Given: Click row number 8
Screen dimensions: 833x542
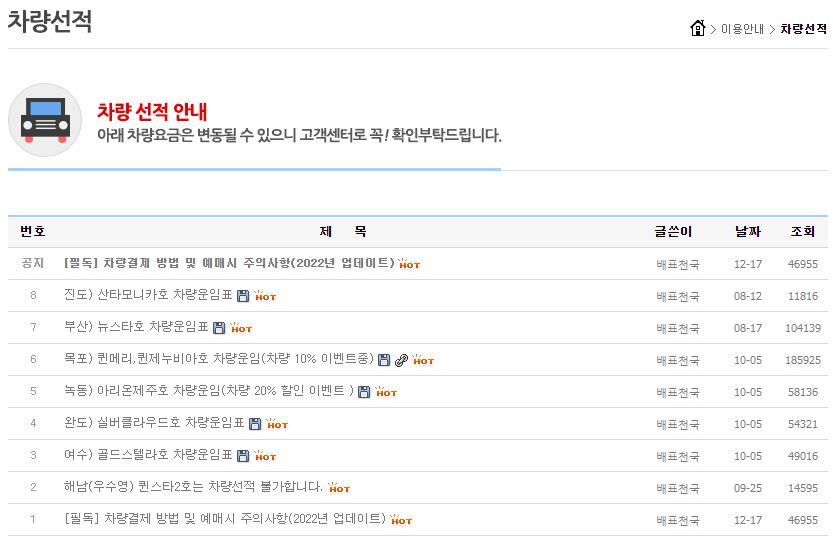Looking at the screenshot, I should point(33,295).
